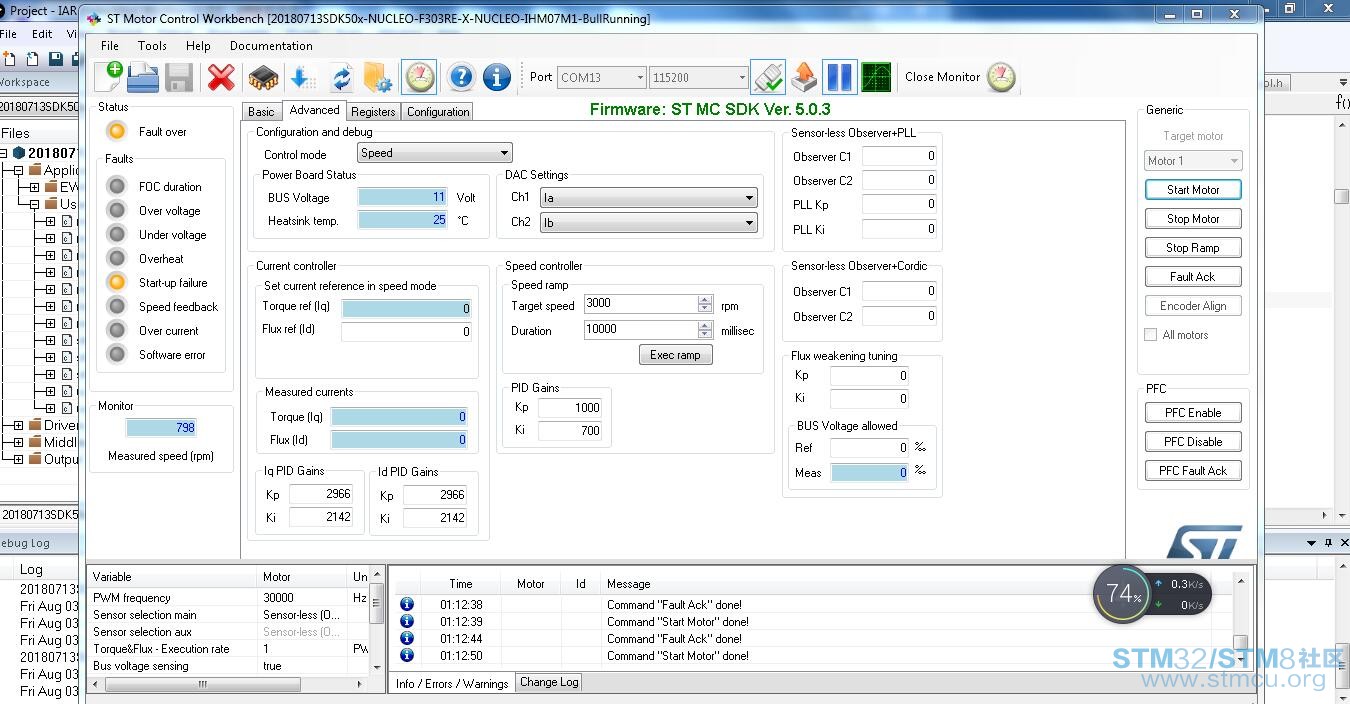Viewport: 1350px width, 704px height.
Task: Click the plug connect icon with green check
Action: coord(768,77)
